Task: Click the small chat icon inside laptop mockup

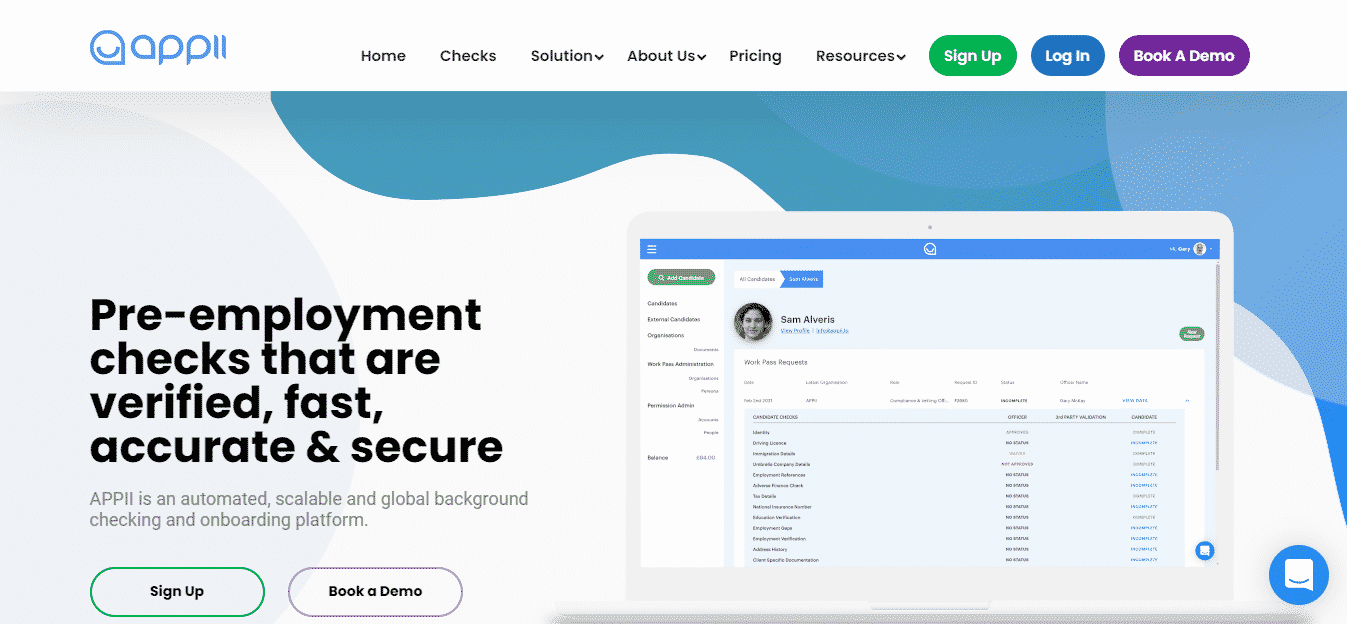Action: tap(1204, 550)
